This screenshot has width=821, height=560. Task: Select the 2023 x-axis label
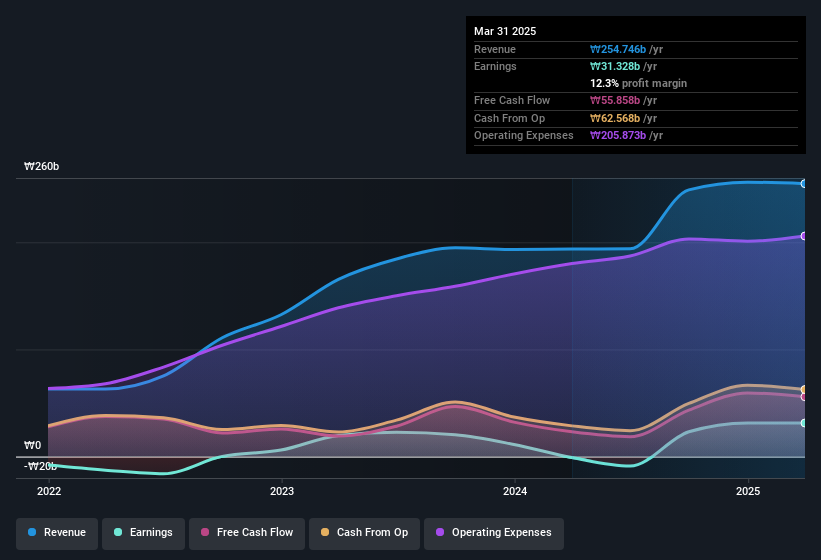pos(282,491)
